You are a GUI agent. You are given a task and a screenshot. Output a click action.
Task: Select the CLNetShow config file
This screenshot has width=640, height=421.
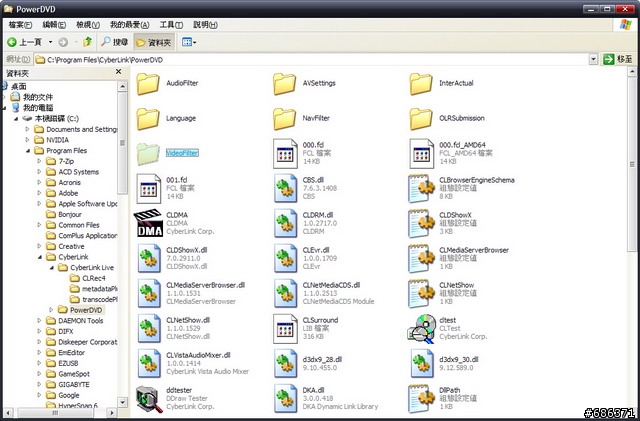[441, 294]
